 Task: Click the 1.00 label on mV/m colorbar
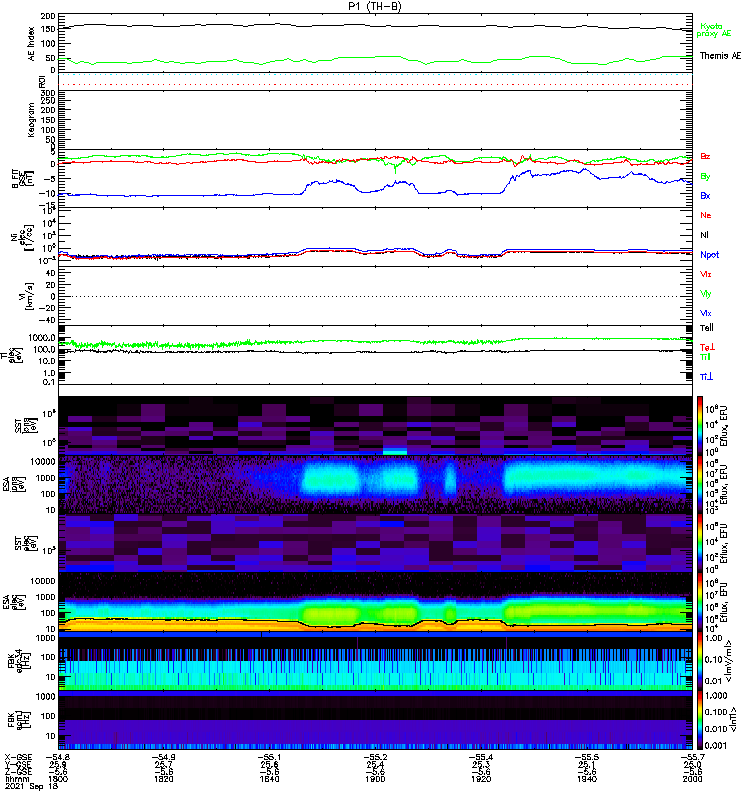point(714,638)
